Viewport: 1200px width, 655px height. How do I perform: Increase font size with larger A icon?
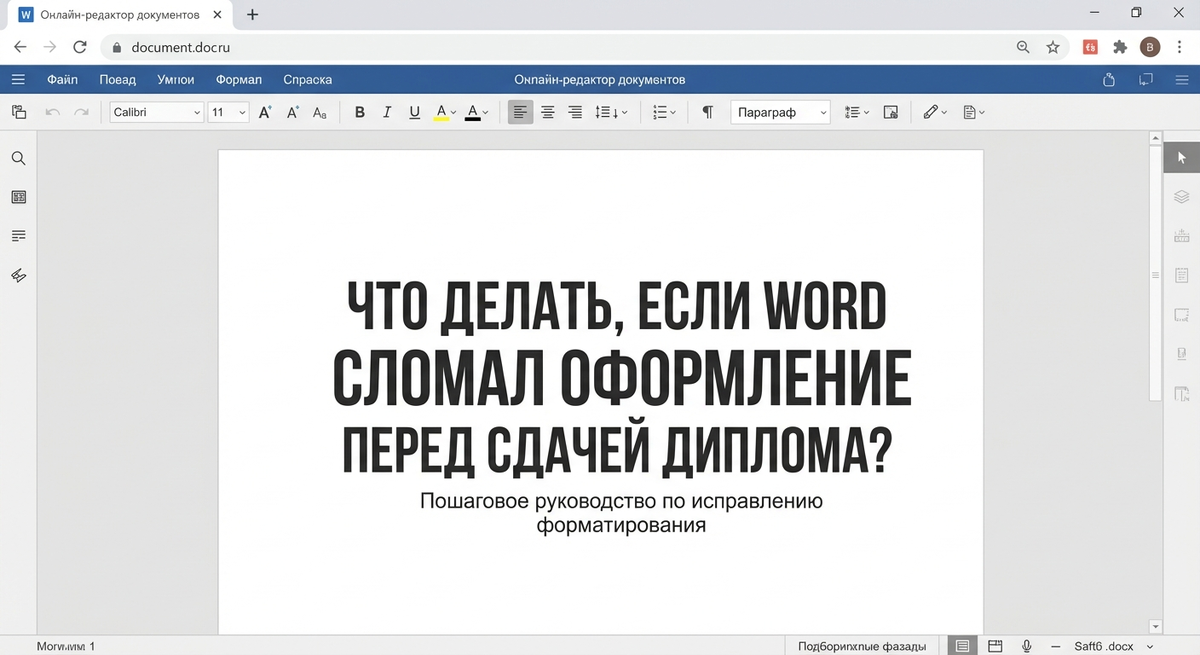265,113
